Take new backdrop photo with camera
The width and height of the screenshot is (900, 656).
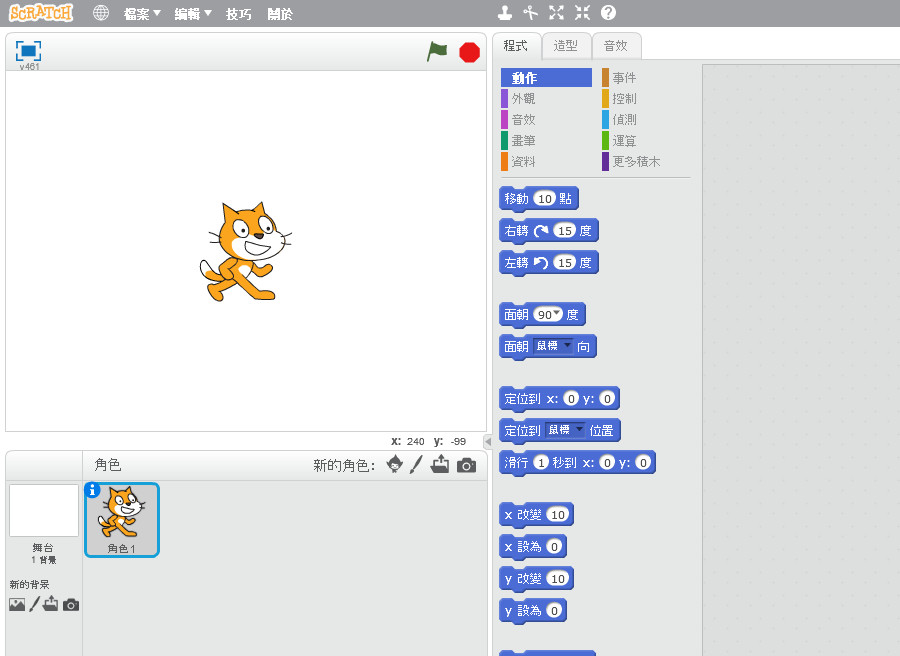(x=71, y=604)
